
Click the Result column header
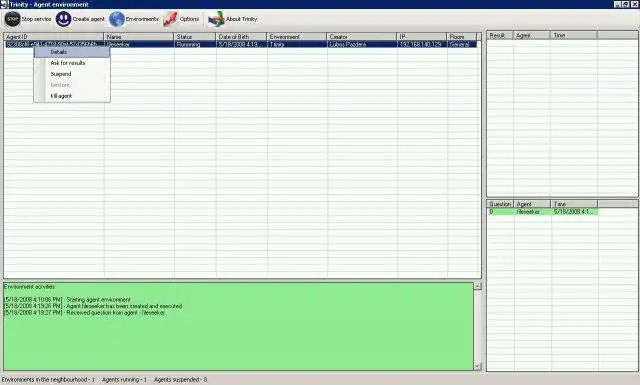pyautogui.click(x=500, y=35)
